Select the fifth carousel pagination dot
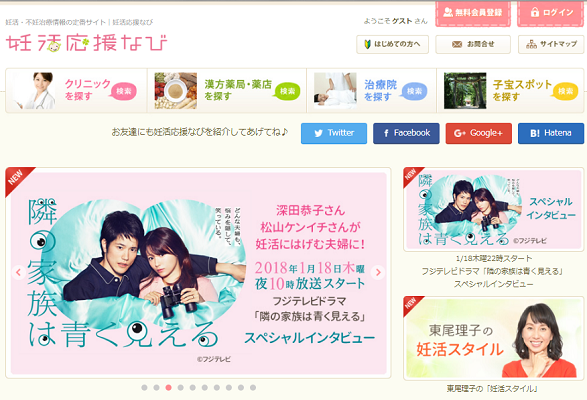The image size is (587, 400). pos(192,388)
